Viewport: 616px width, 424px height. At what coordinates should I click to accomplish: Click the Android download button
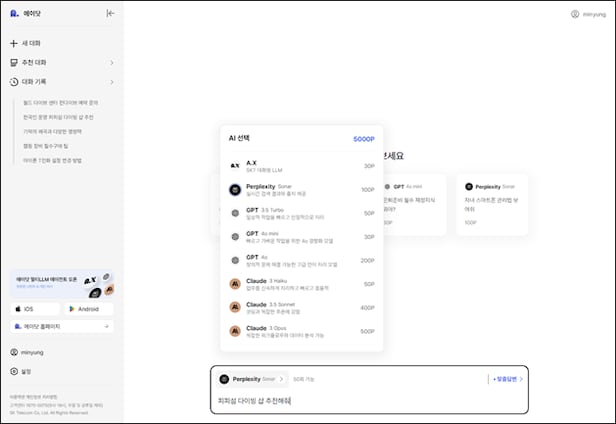point(88,309)
